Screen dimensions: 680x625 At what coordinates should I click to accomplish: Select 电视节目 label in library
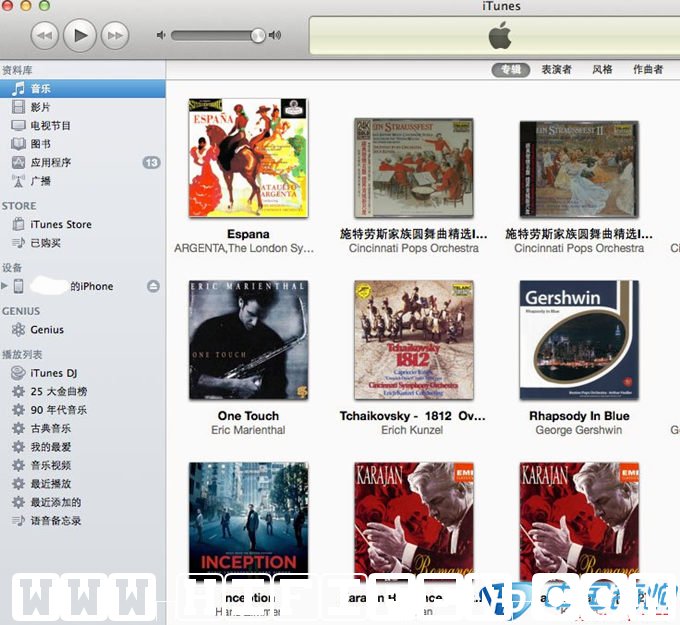tap(50, 126)
